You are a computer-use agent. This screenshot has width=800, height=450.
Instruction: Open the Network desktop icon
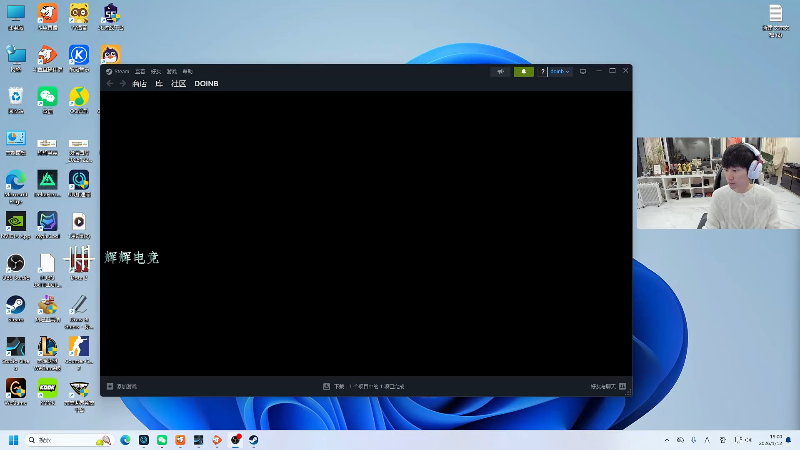(x=16, y=59)
